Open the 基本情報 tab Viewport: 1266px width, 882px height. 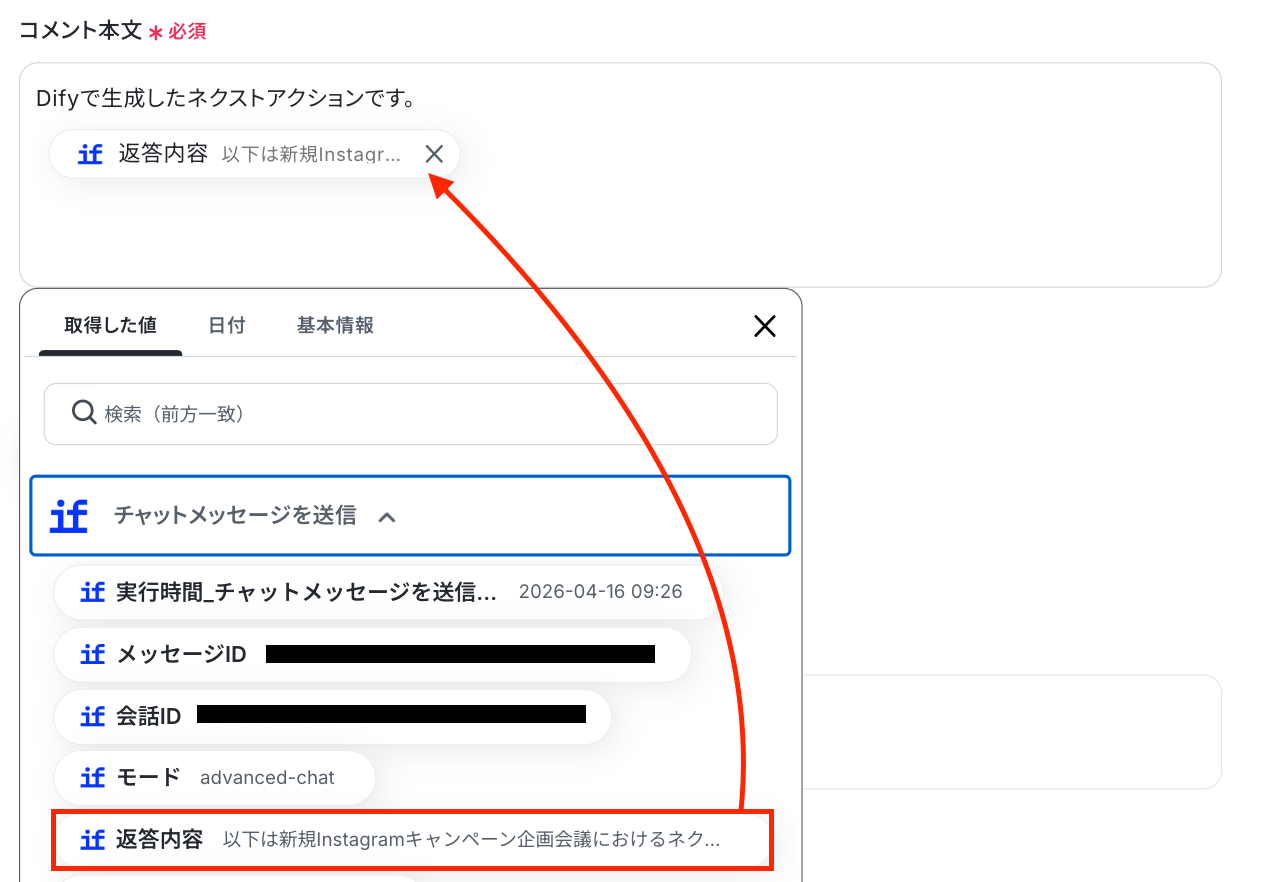tap(335, 325)
